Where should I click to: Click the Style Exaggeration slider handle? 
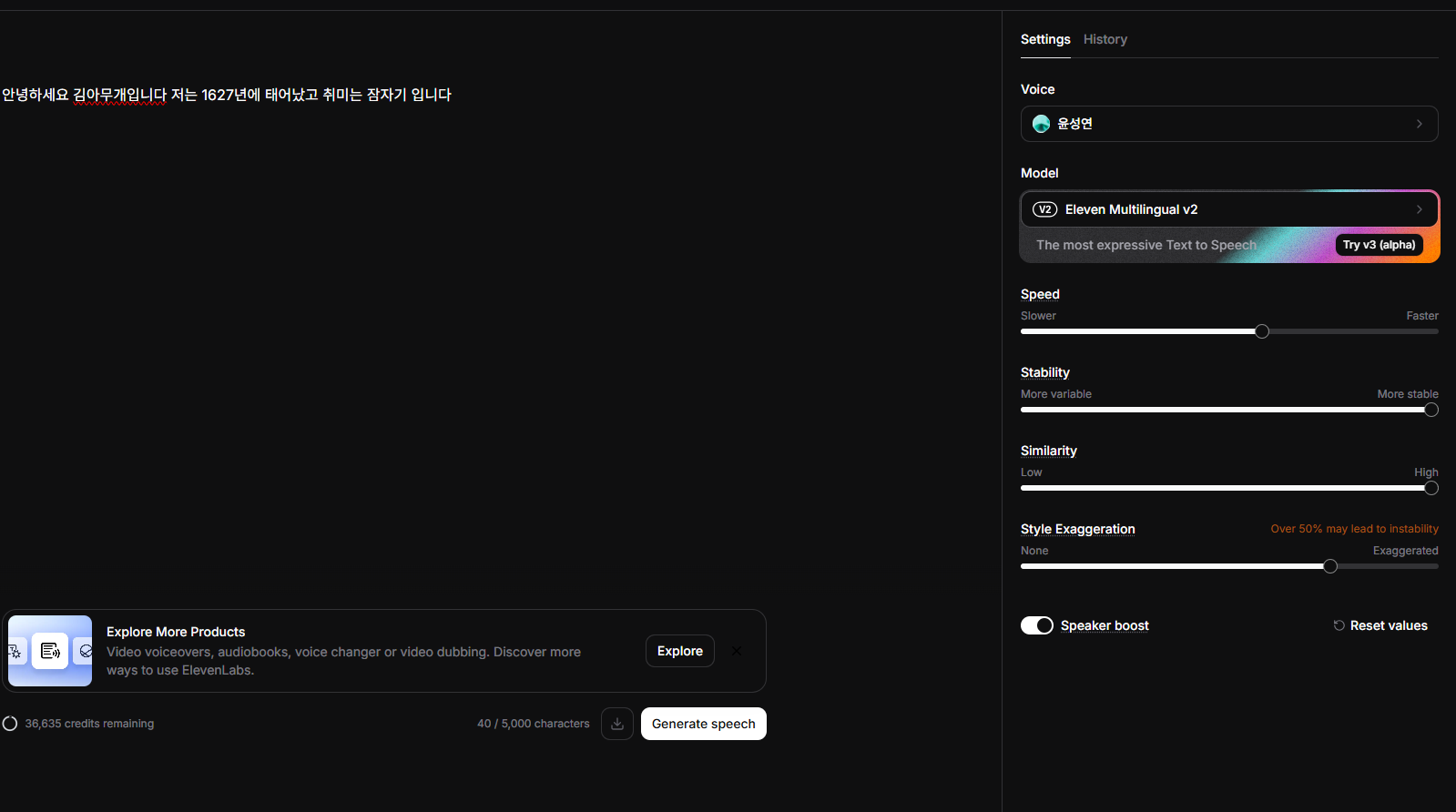click(x=1330, y=566)
